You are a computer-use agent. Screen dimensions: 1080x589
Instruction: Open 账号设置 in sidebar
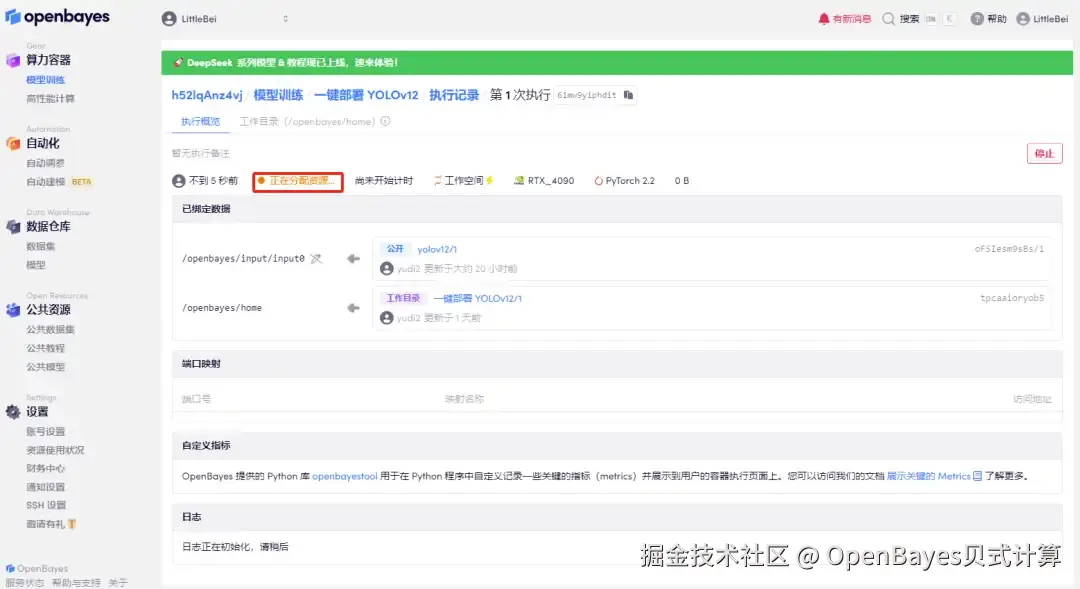coord(45,431)
